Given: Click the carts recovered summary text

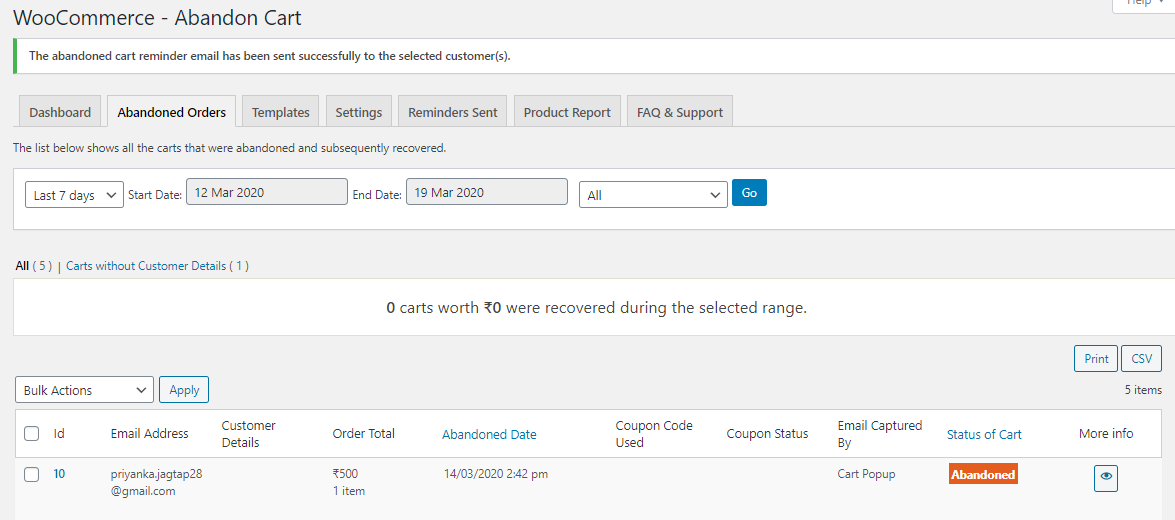Looking at the screenshot, I should (x=596, y=307).
